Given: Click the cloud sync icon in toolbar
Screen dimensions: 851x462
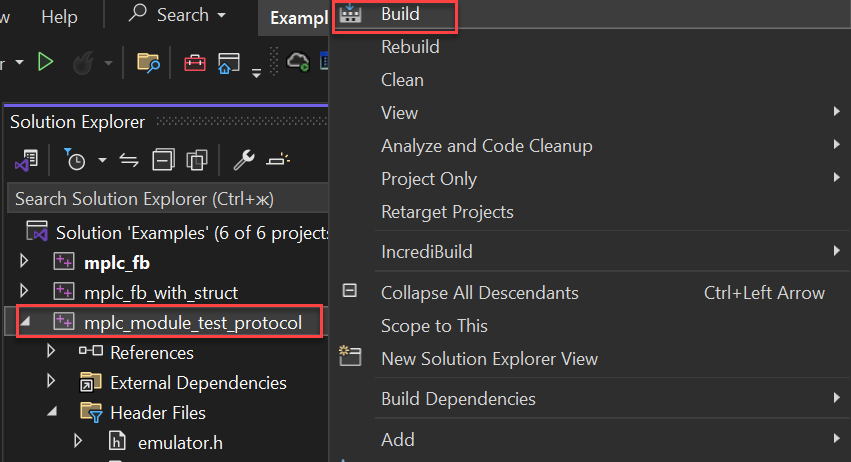Looking at the screenshot, I should 298,62.
